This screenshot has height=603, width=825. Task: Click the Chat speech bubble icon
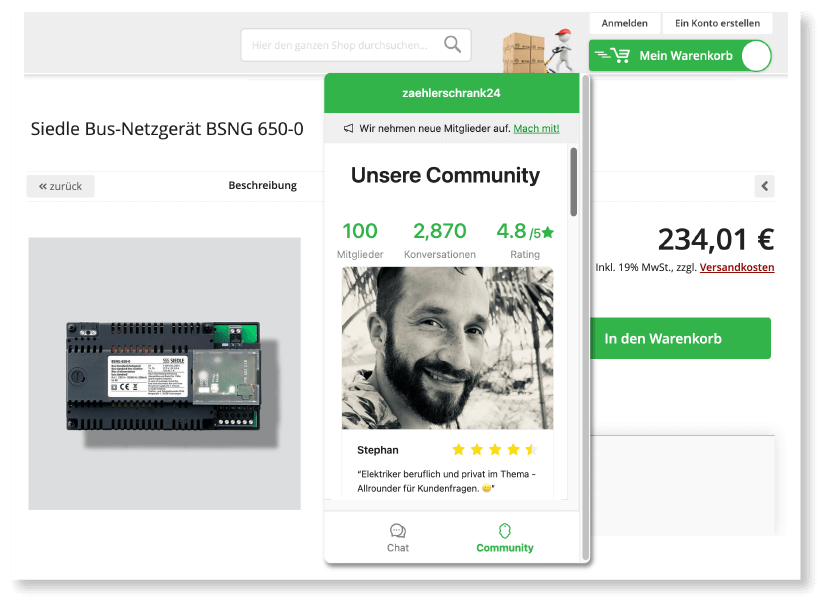click(398, 530)
